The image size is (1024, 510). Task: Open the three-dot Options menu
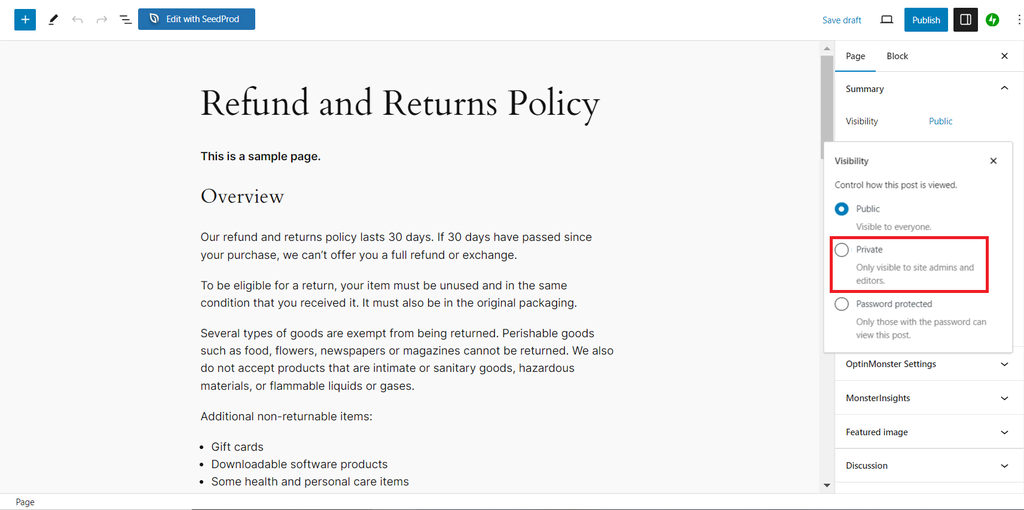(x=1018, y=19)
